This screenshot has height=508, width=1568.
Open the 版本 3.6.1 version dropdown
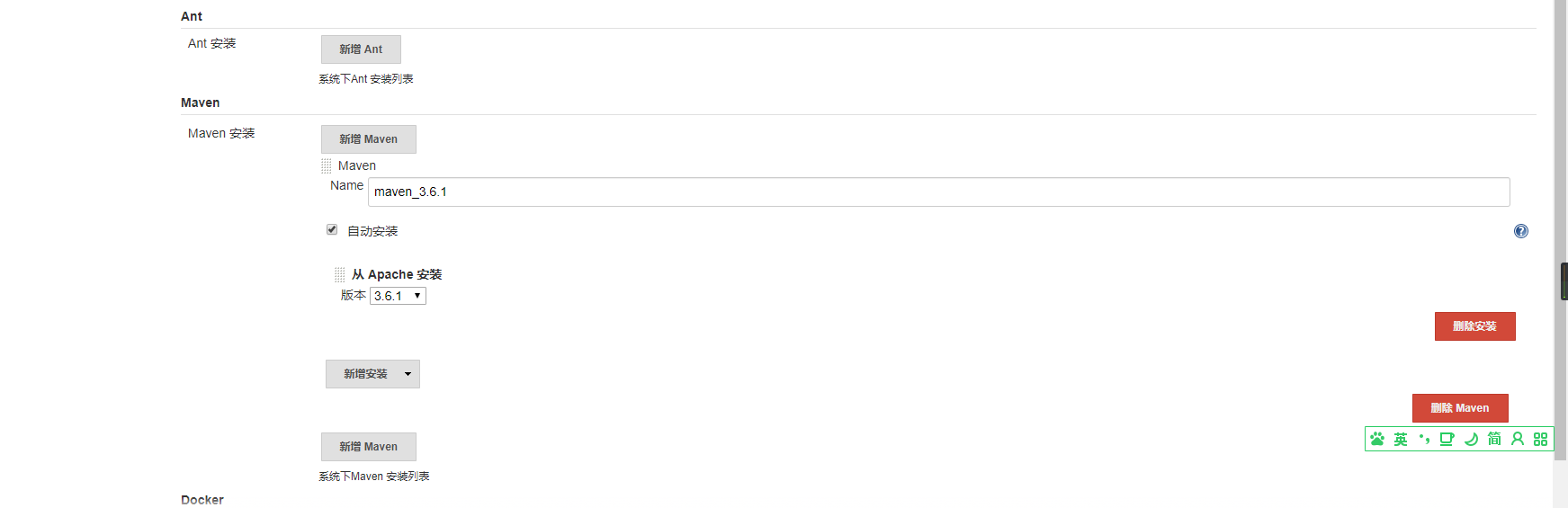click(398, 296)
